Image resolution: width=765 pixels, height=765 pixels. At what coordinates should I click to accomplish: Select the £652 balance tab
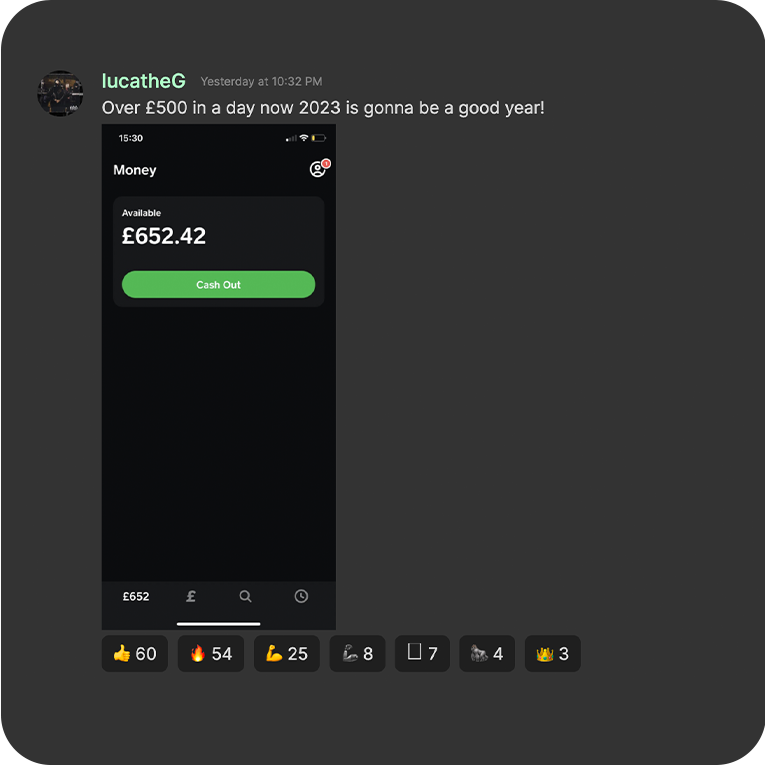coord(136,596)
